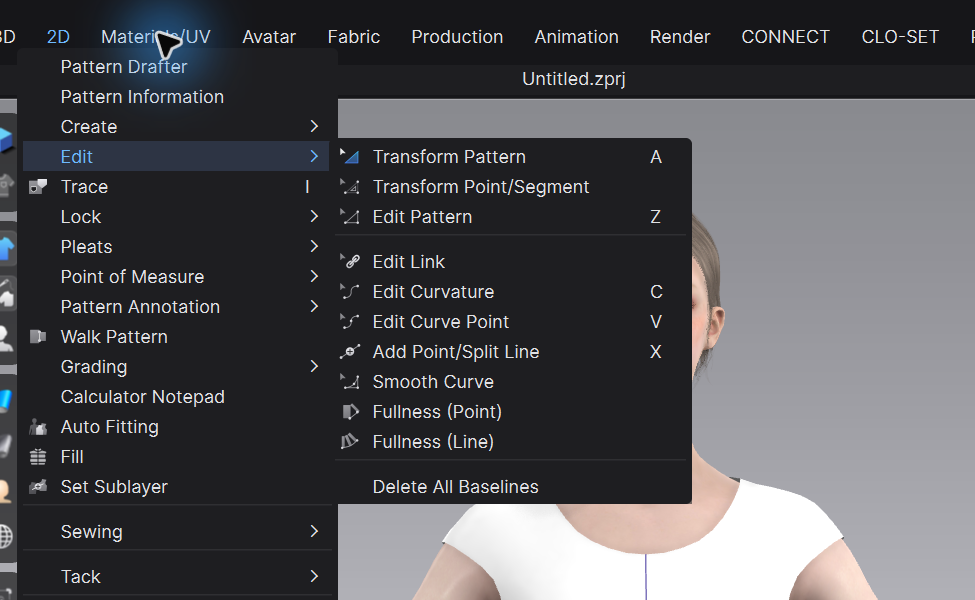Click the Transform Point/Segment icon

click(x=350, y=187)
